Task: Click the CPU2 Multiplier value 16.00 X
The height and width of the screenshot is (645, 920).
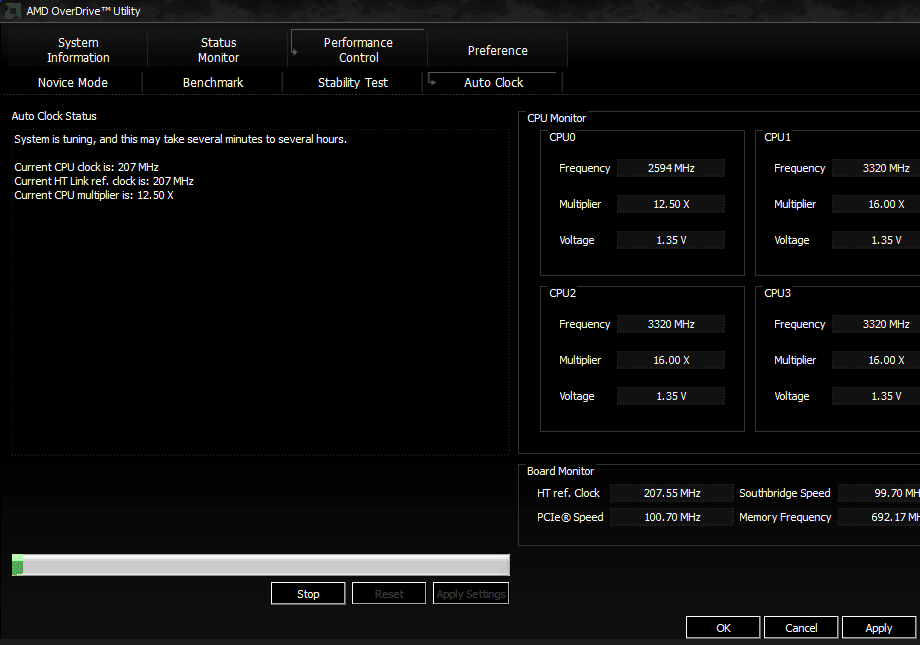Action: click(x=671, y=360)
